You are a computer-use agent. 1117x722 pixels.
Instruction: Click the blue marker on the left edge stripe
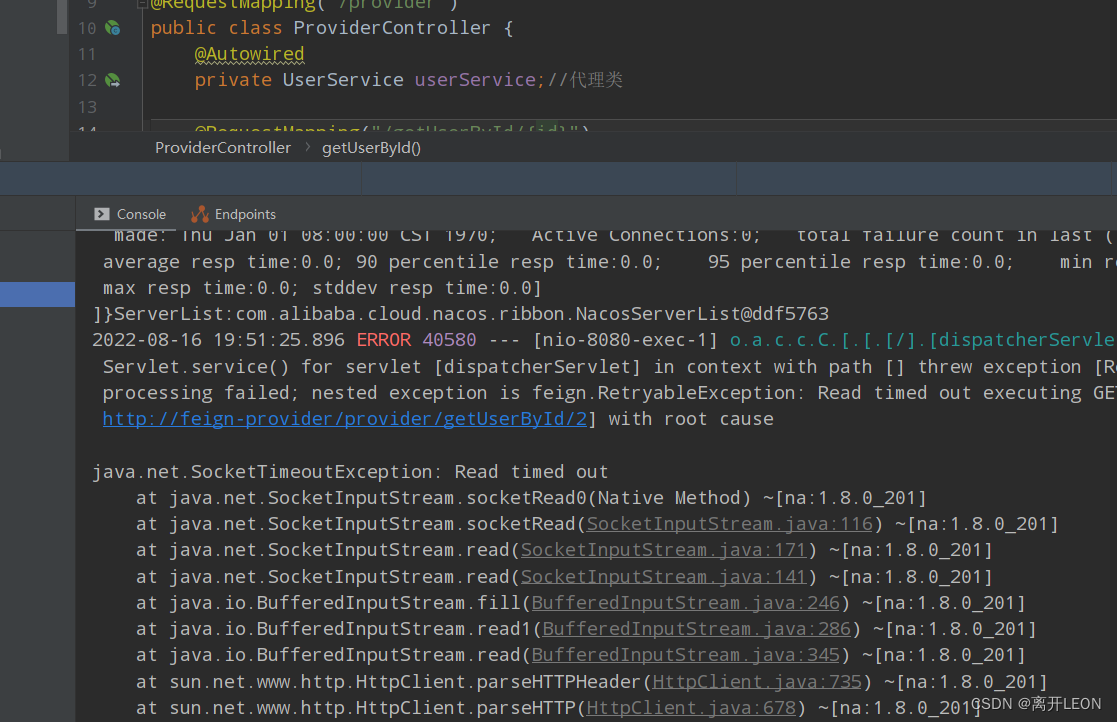37,294
